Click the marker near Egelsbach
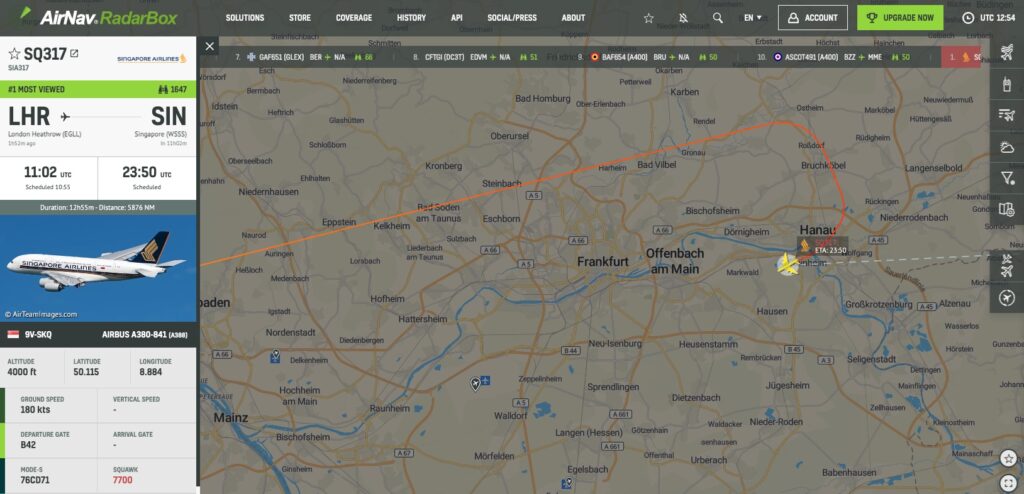1024x494 pixels. tap(568, 484)
